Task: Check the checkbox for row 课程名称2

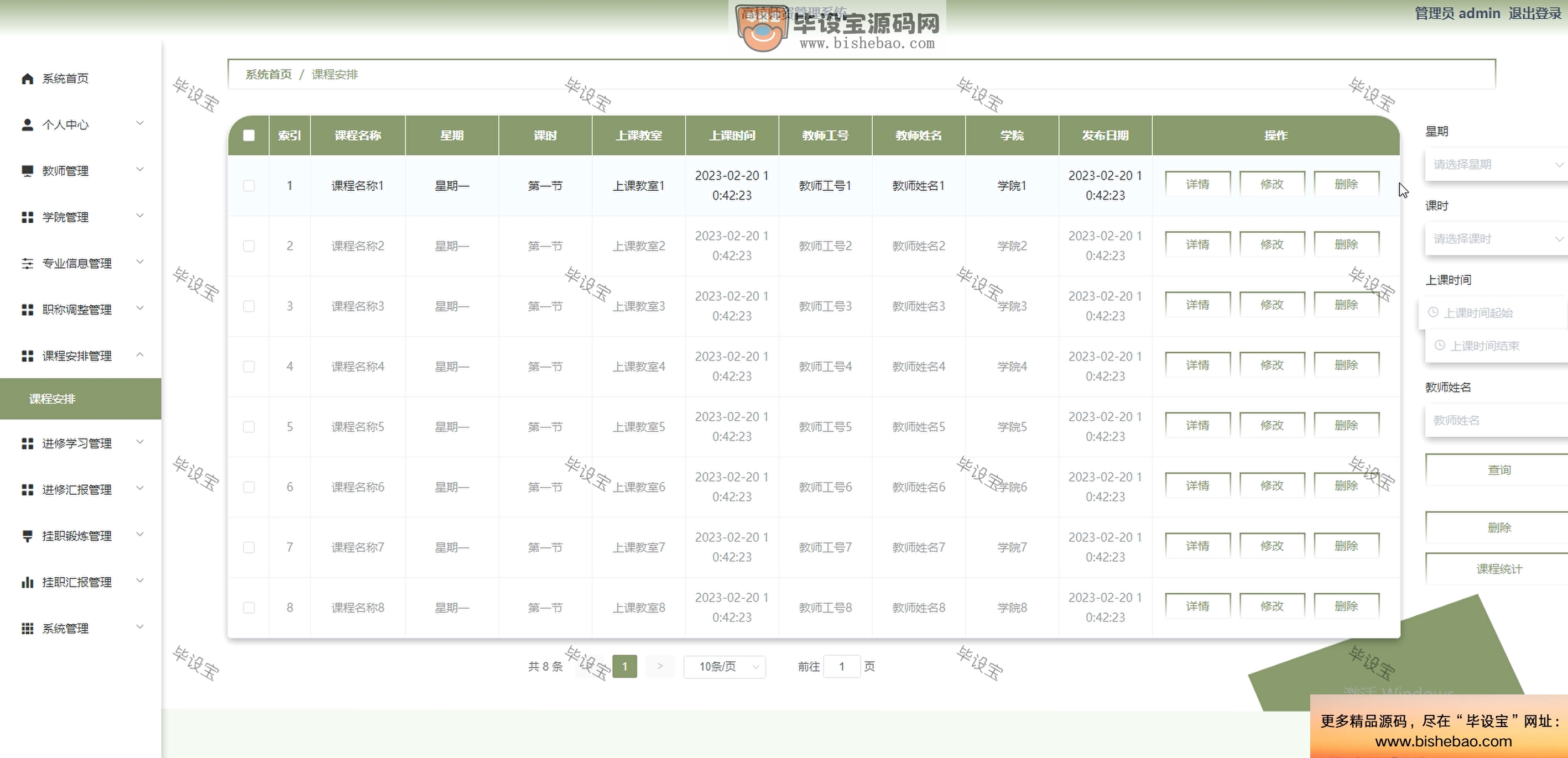Action: click(248, 246)
